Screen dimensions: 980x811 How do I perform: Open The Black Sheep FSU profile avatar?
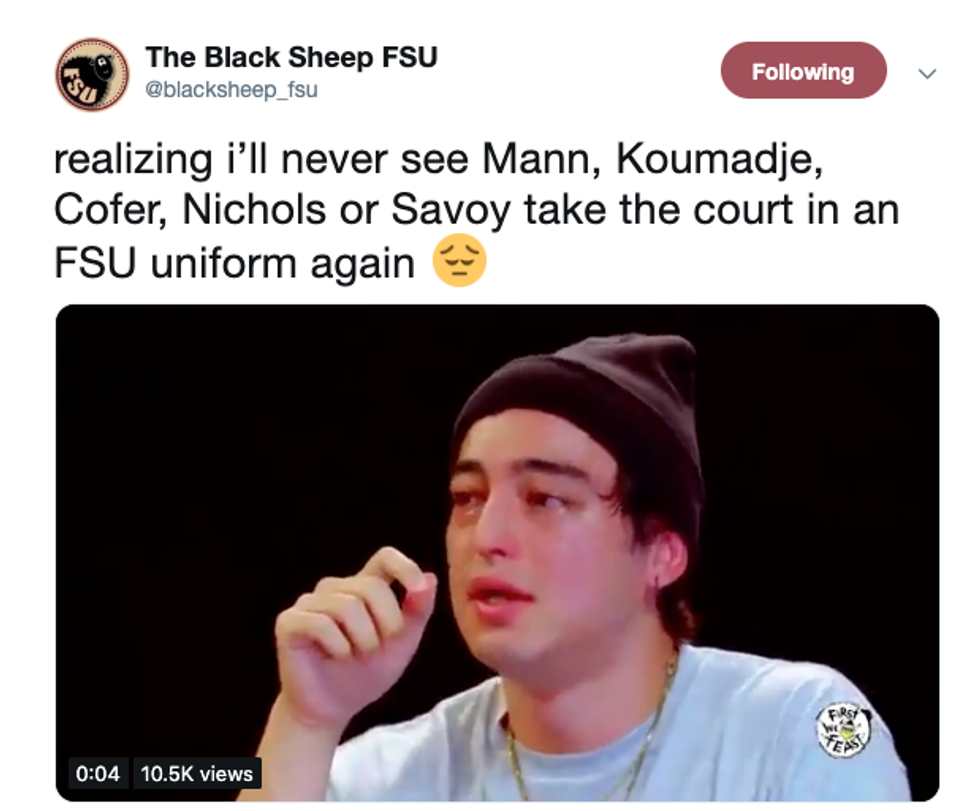point(91,74)
